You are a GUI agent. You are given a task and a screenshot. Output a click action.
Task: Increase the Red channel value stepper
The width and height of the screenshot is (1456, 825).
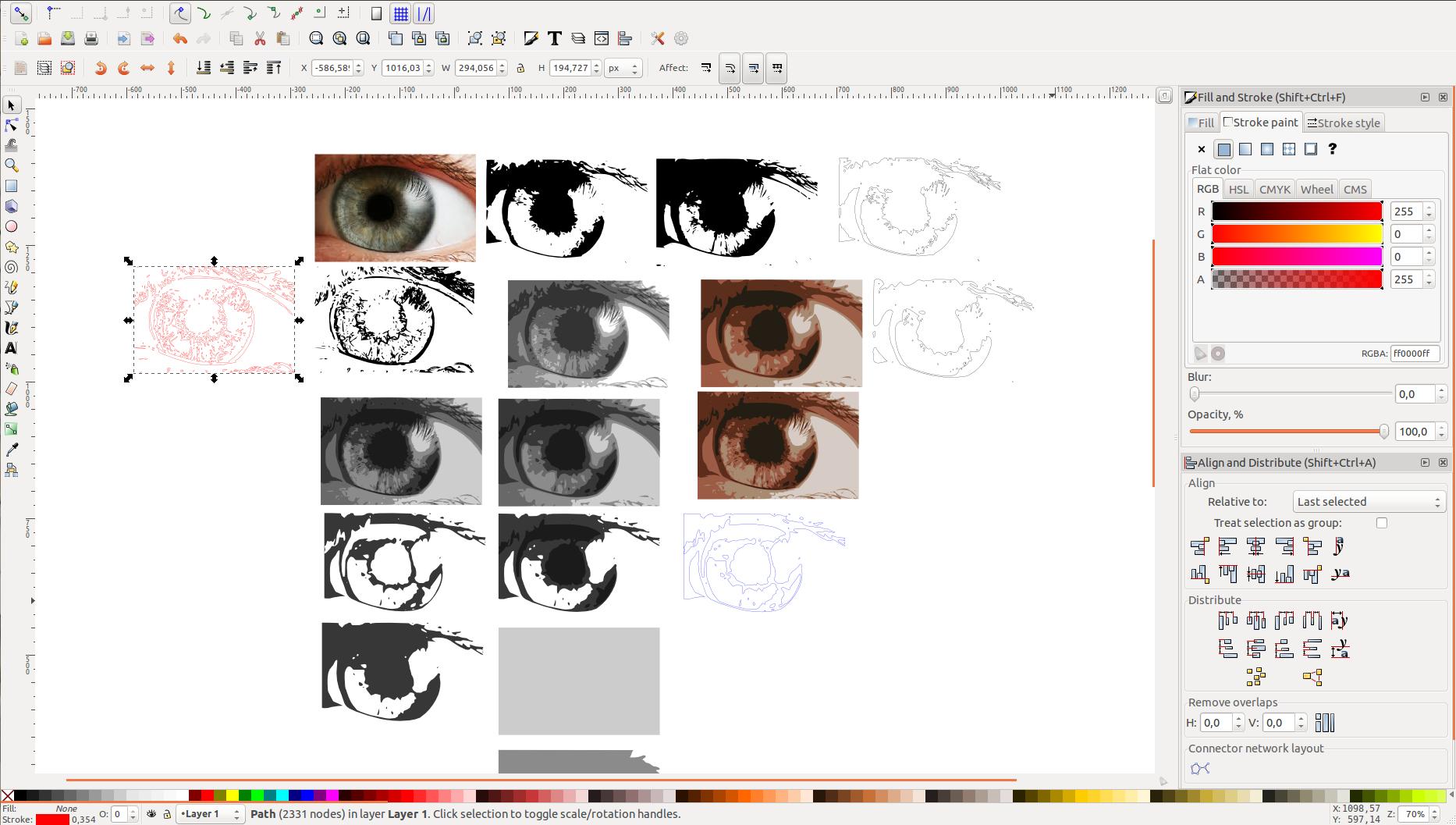click(1429, 208)
